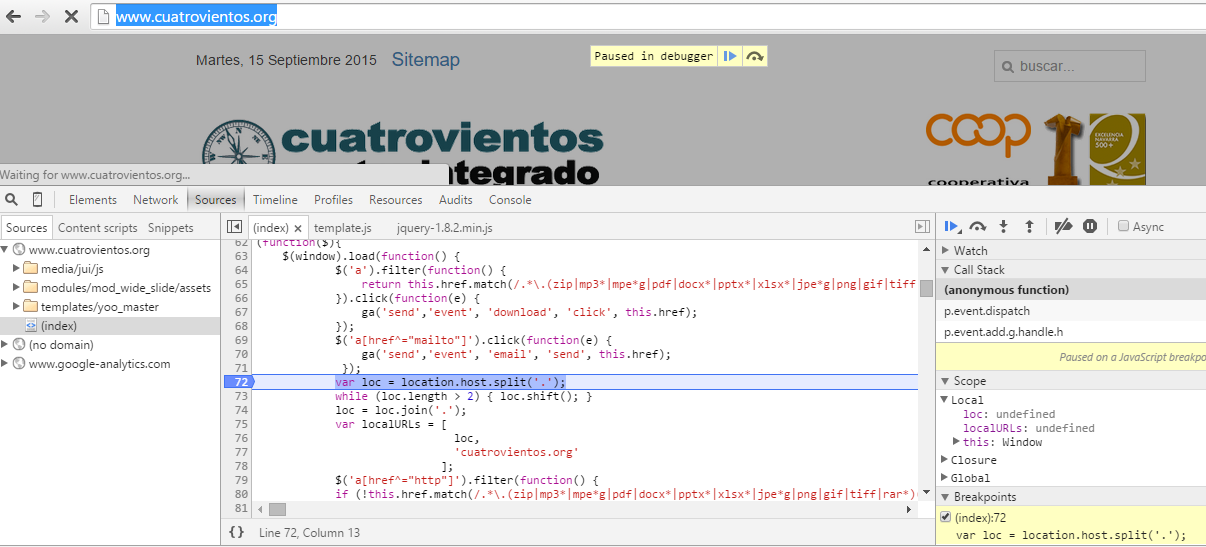Image resolution: width=1206 pixels, height=547 pixels.
Task: Expand the (no domain) node
Action: (x=6, y=345)
